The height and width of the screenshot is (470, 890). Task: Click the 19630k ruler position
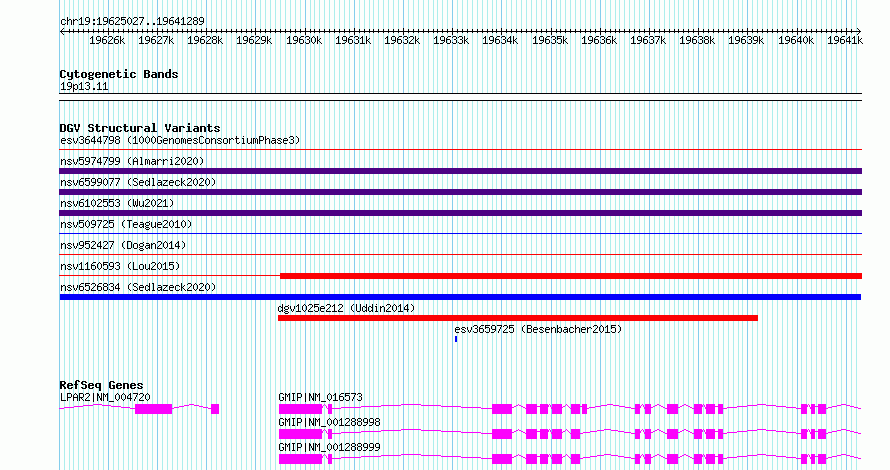[x=304, y=40]
